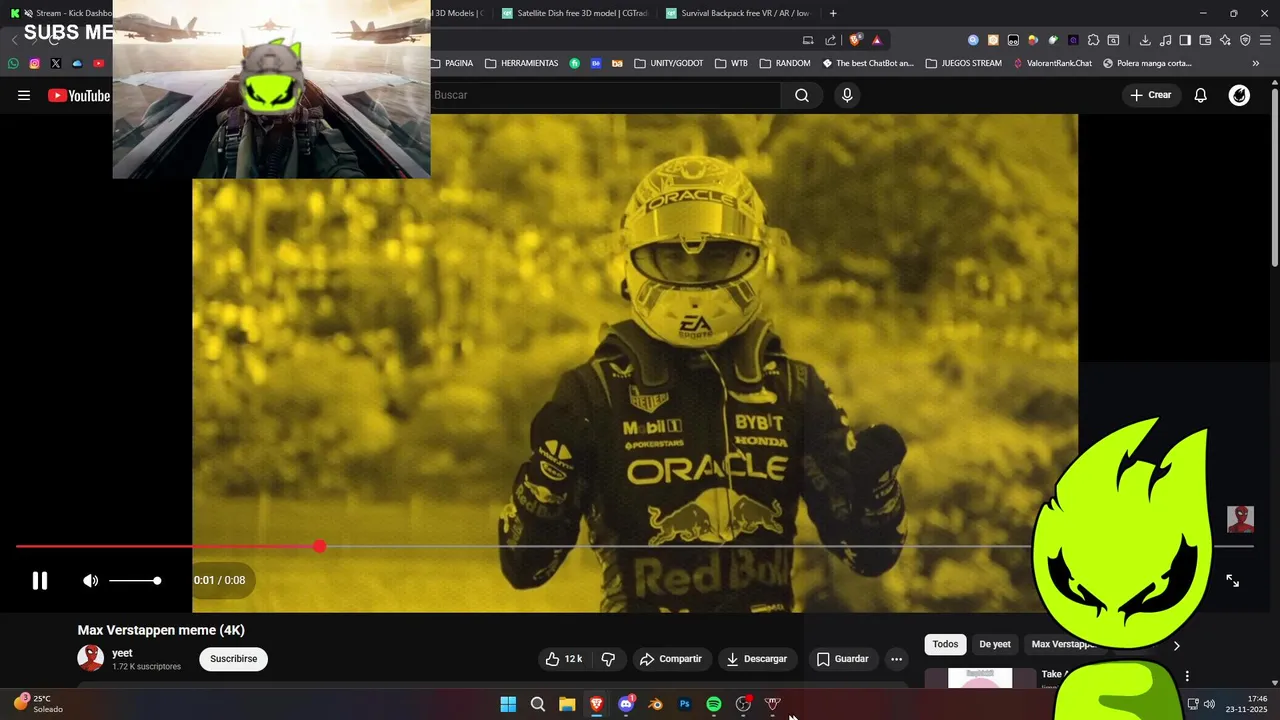Image resolution: width=1280 pixels, height=720 pixels.
Task: Like the video with thumbs up
Action: click(x=563, y=659)
